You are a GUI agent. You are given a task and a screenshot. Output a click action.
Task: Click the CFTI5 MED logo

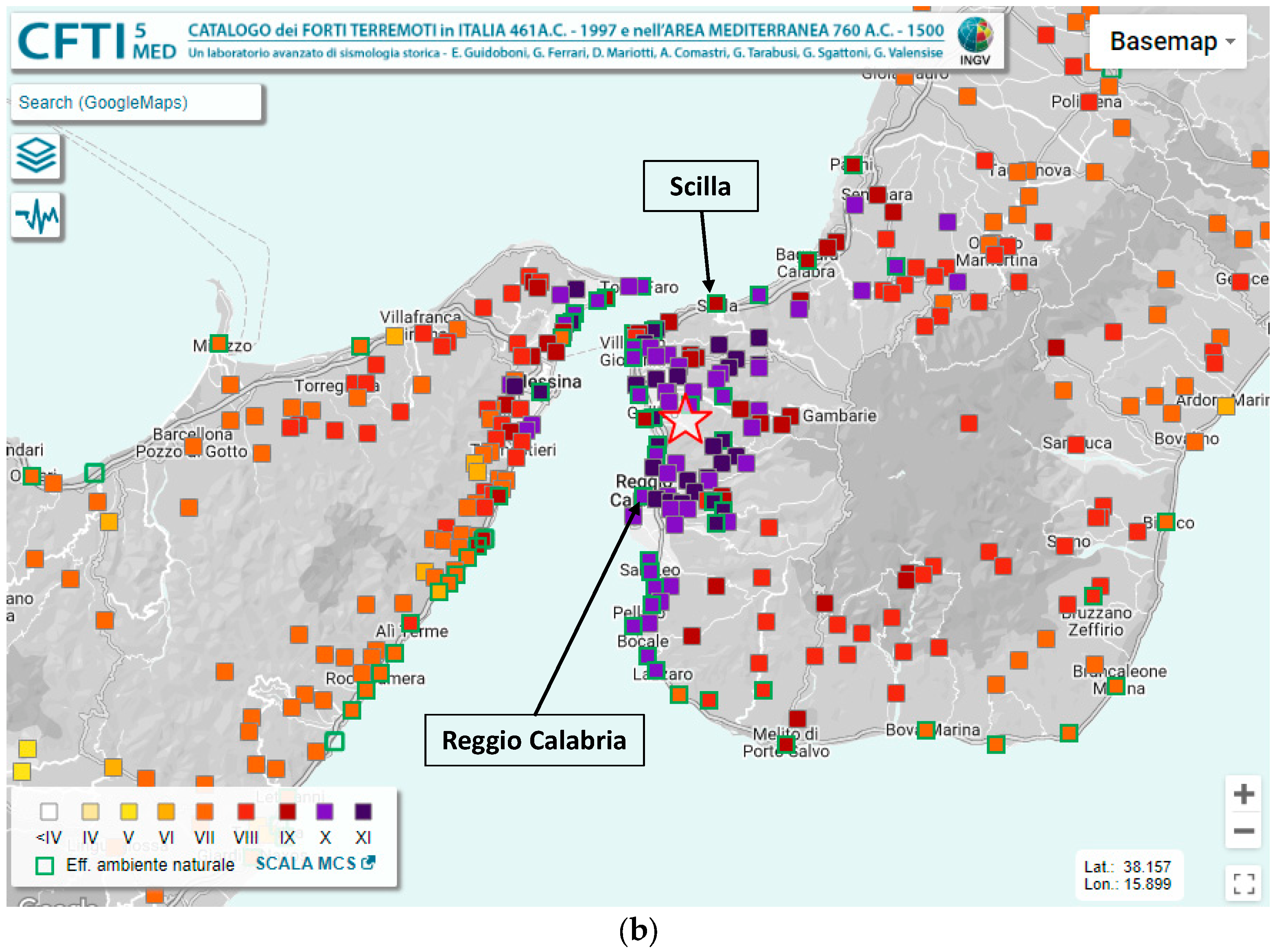[96, 40]
